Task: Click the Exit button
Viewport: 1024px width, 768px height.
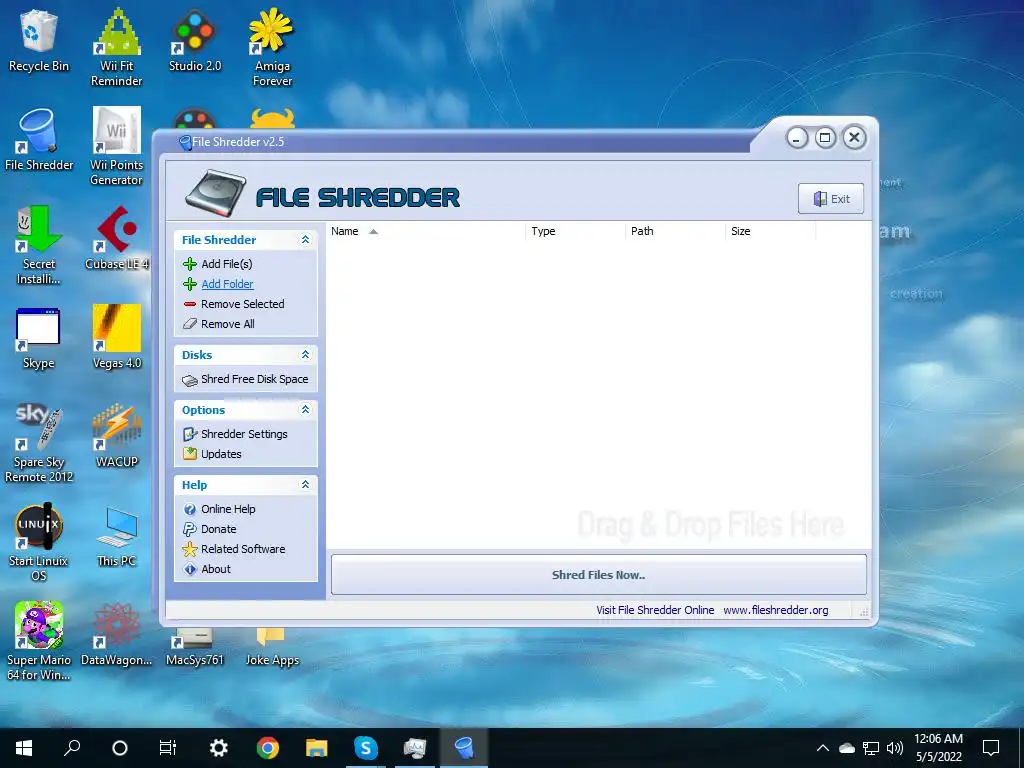Action: pos(831,199)
